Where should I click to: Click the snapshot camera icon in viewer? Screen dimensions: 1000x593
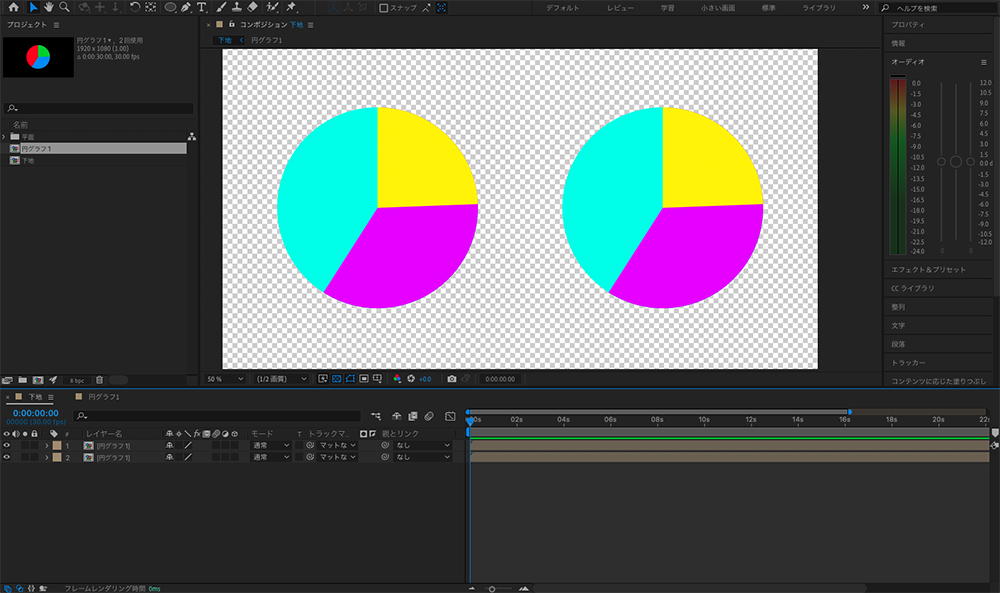(452, 379)
